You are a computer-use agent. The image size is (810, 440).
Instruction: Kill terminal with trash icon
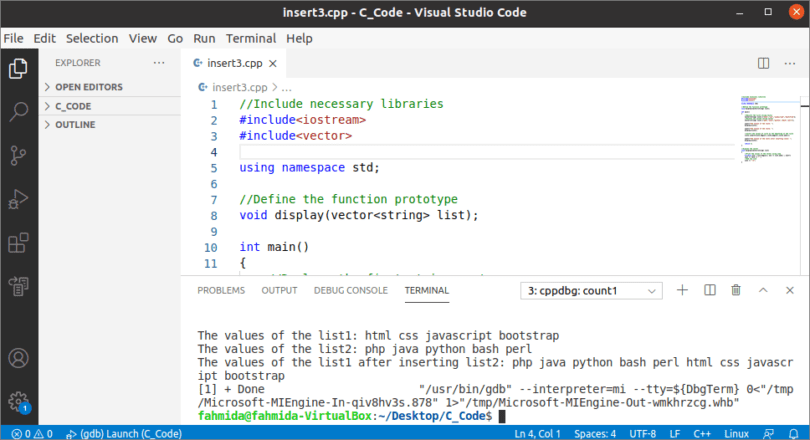click(736, 290)
